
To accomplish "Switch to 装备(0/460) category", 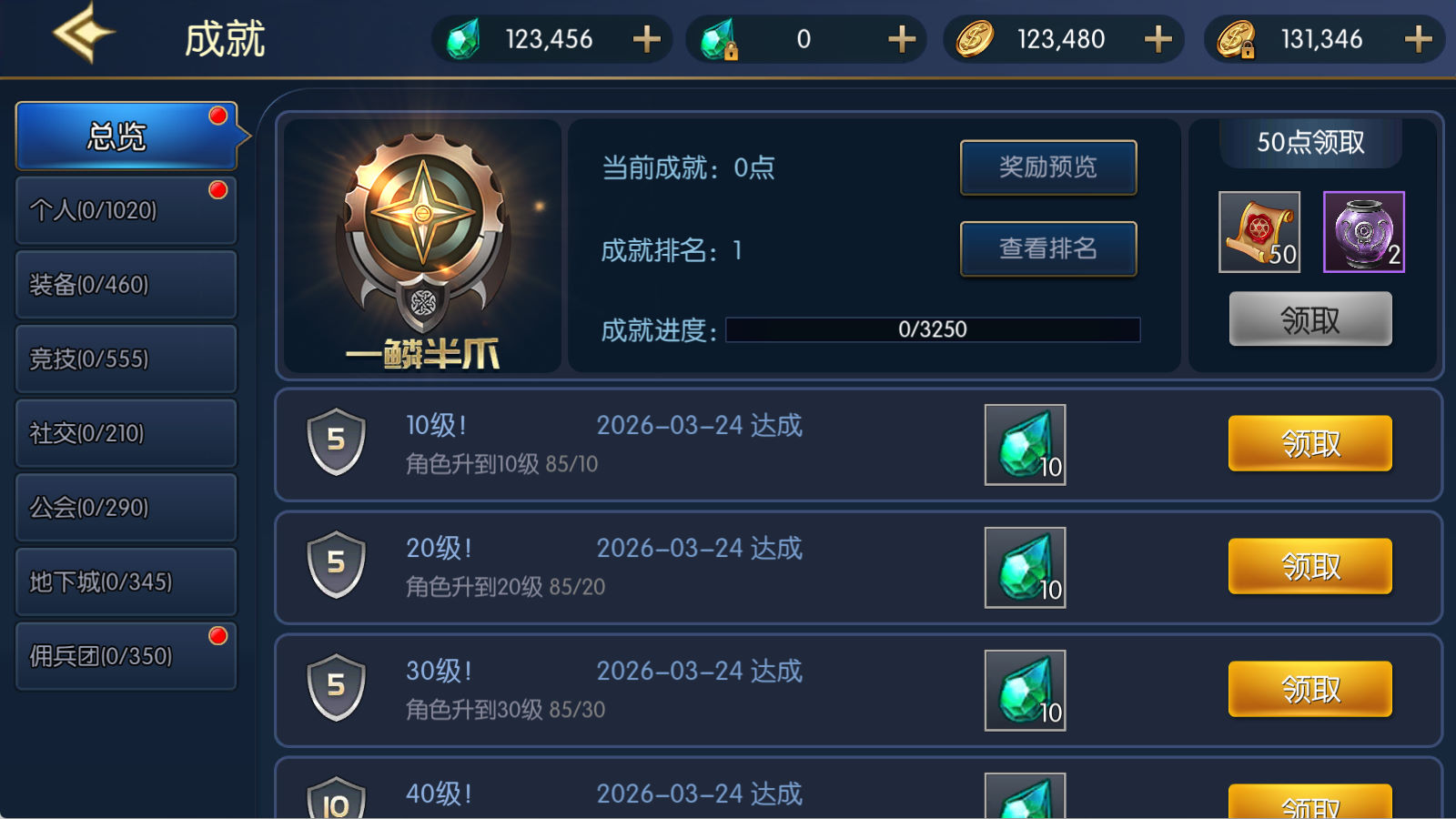I will coord(126,285).
